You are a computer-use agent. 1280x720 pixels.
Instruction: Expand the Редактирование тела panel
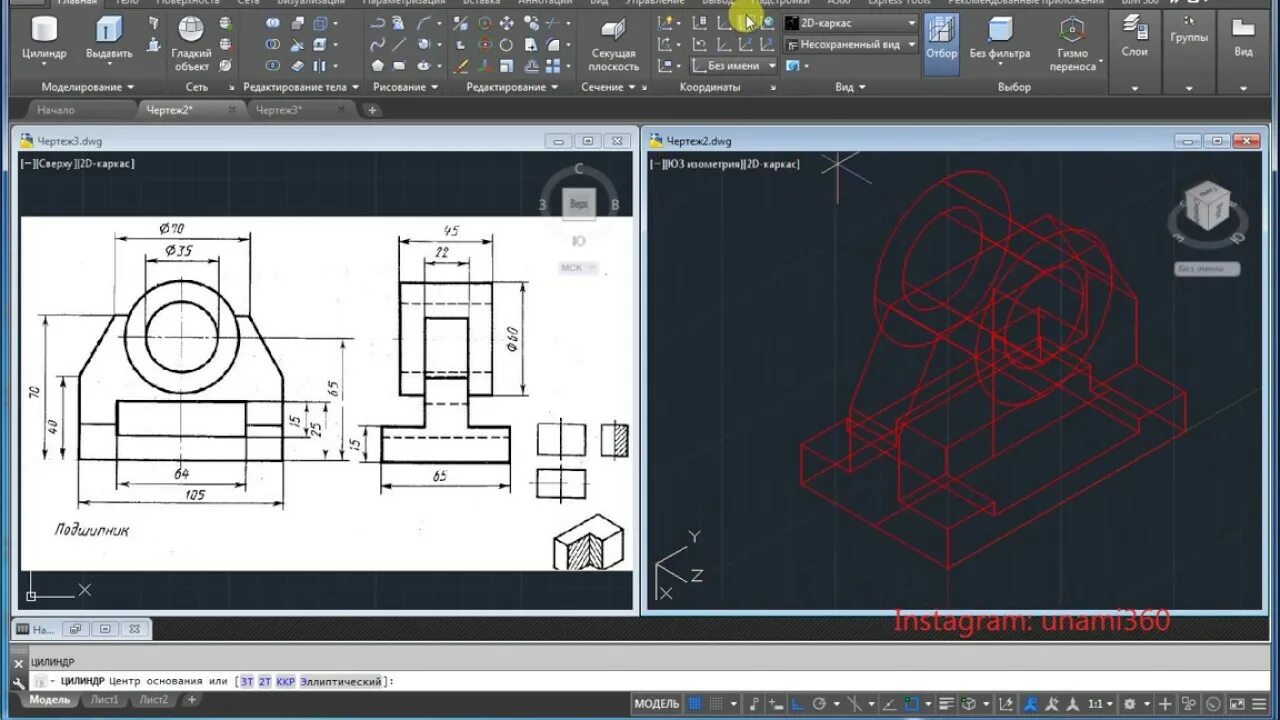(301, 87)
